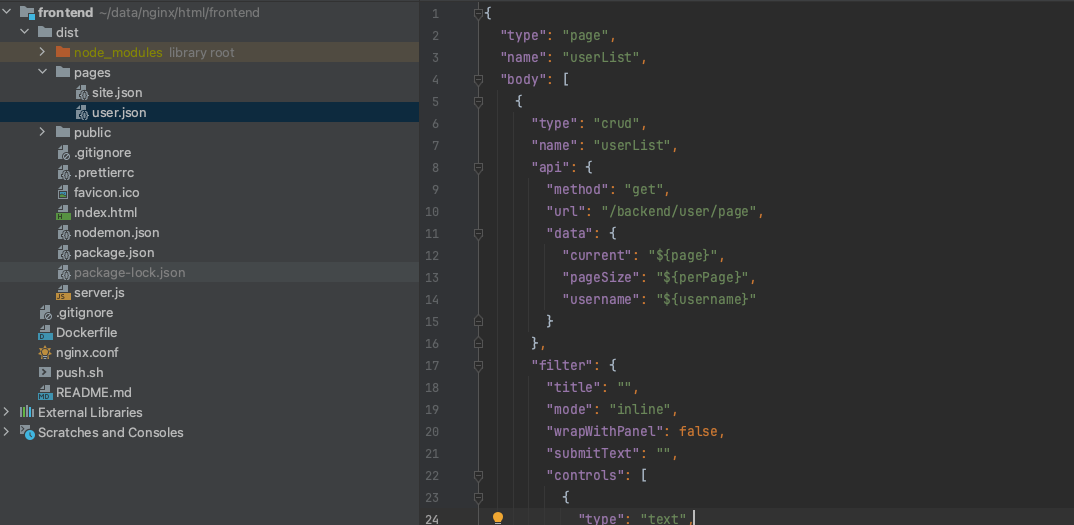
Task: Click the .gitignore icon above .prettierrc
Action: coord(64,152)
